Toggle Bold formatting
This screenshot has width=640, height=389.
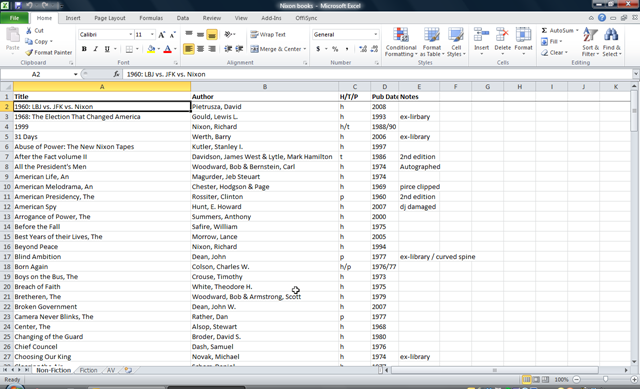(x=84, y=49)
